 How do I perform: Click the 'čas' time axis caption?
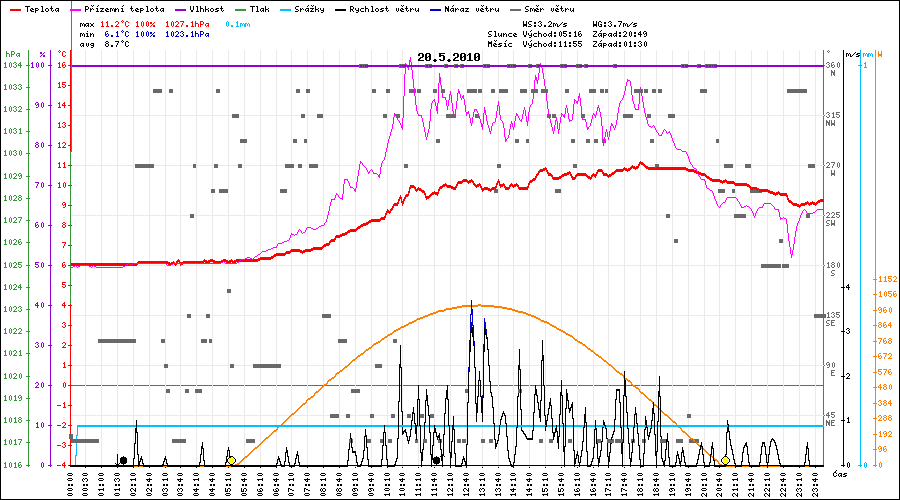point(840,474)
